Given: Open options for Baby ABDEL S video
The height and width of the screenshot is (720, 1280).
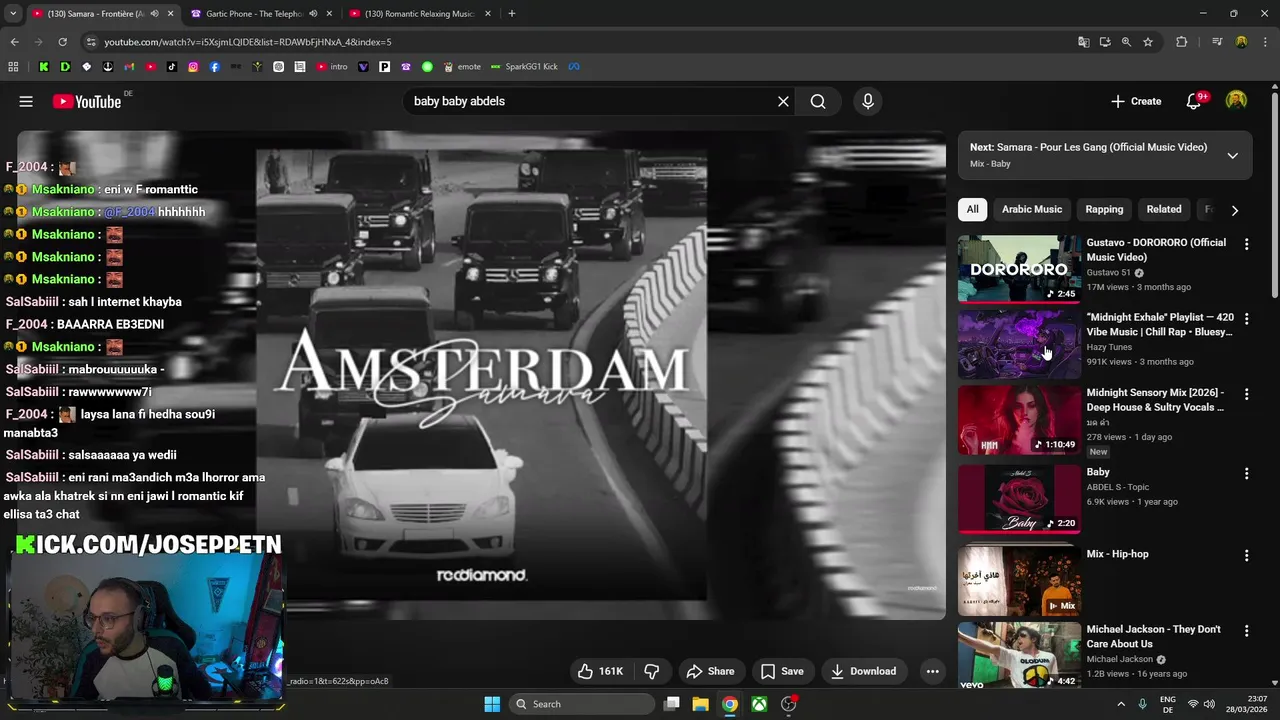Looking at the screenshot, I should click(1246, 474).
